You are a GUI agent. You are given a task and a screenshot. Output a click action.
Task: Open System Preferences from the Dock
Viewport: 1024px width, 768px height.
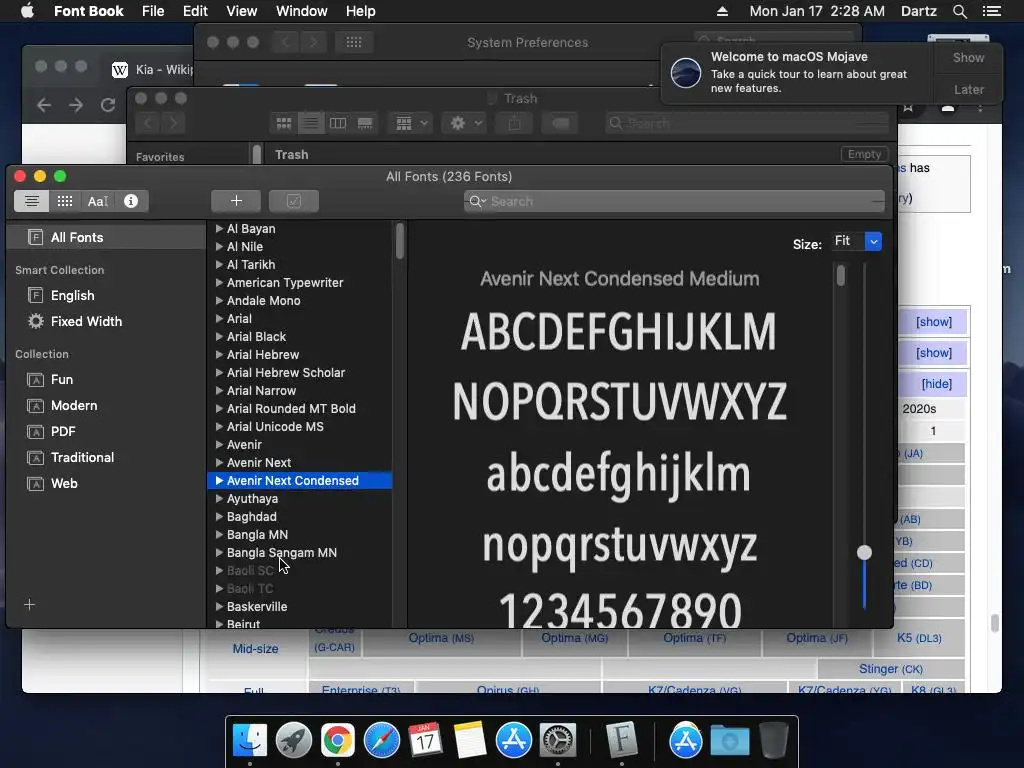(557, 741)
